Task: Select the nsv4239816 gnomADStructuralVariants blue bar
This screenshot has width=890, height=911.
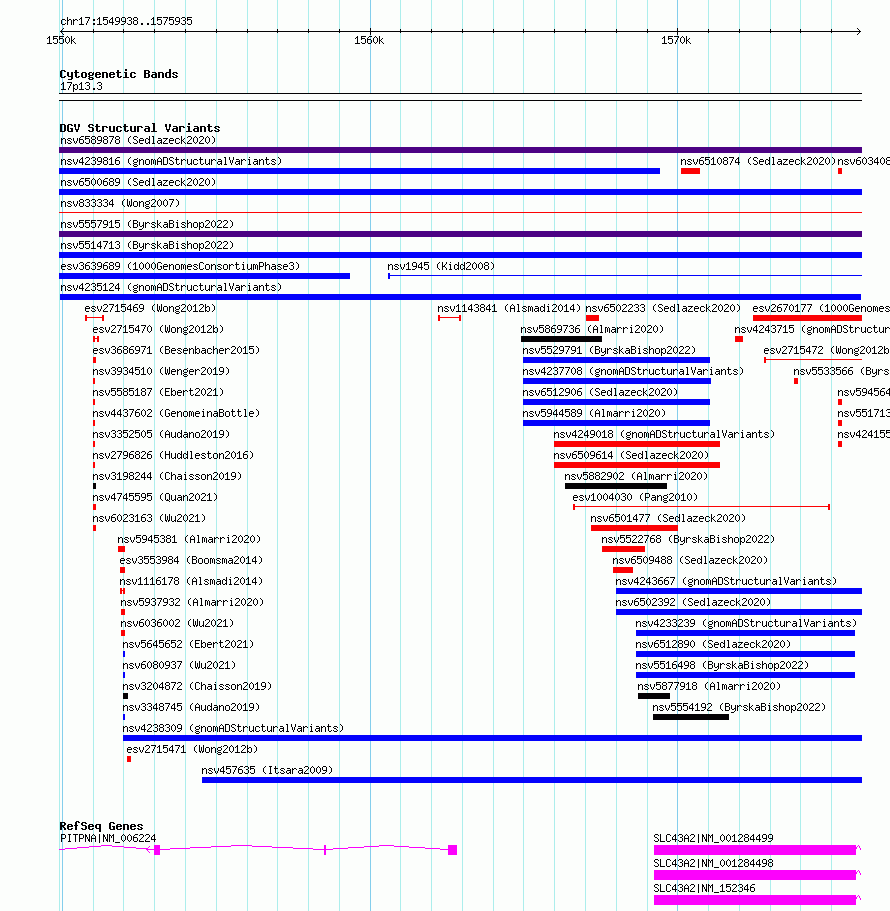Action: [360, 171]
